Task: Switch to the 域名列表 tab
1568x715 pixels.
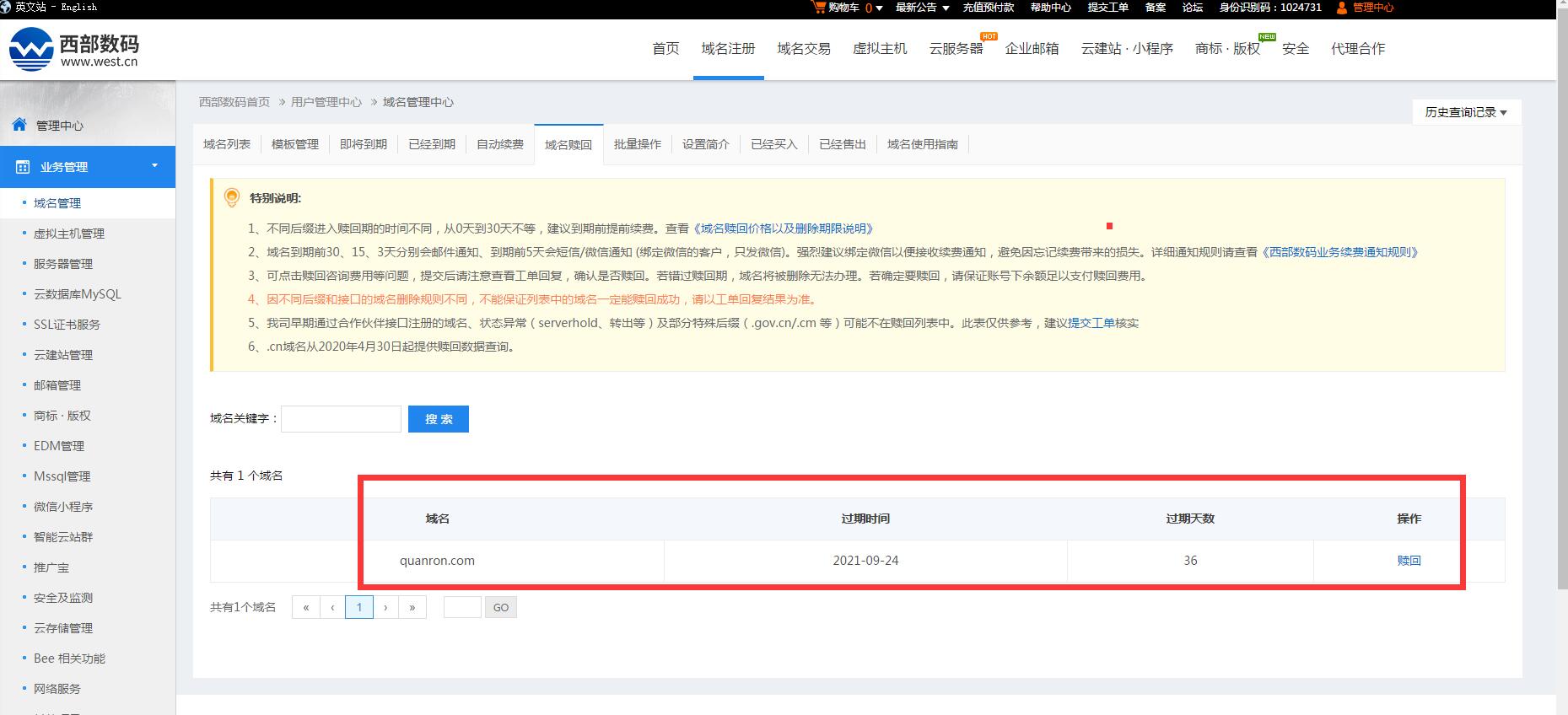Action: pos(227,144)
